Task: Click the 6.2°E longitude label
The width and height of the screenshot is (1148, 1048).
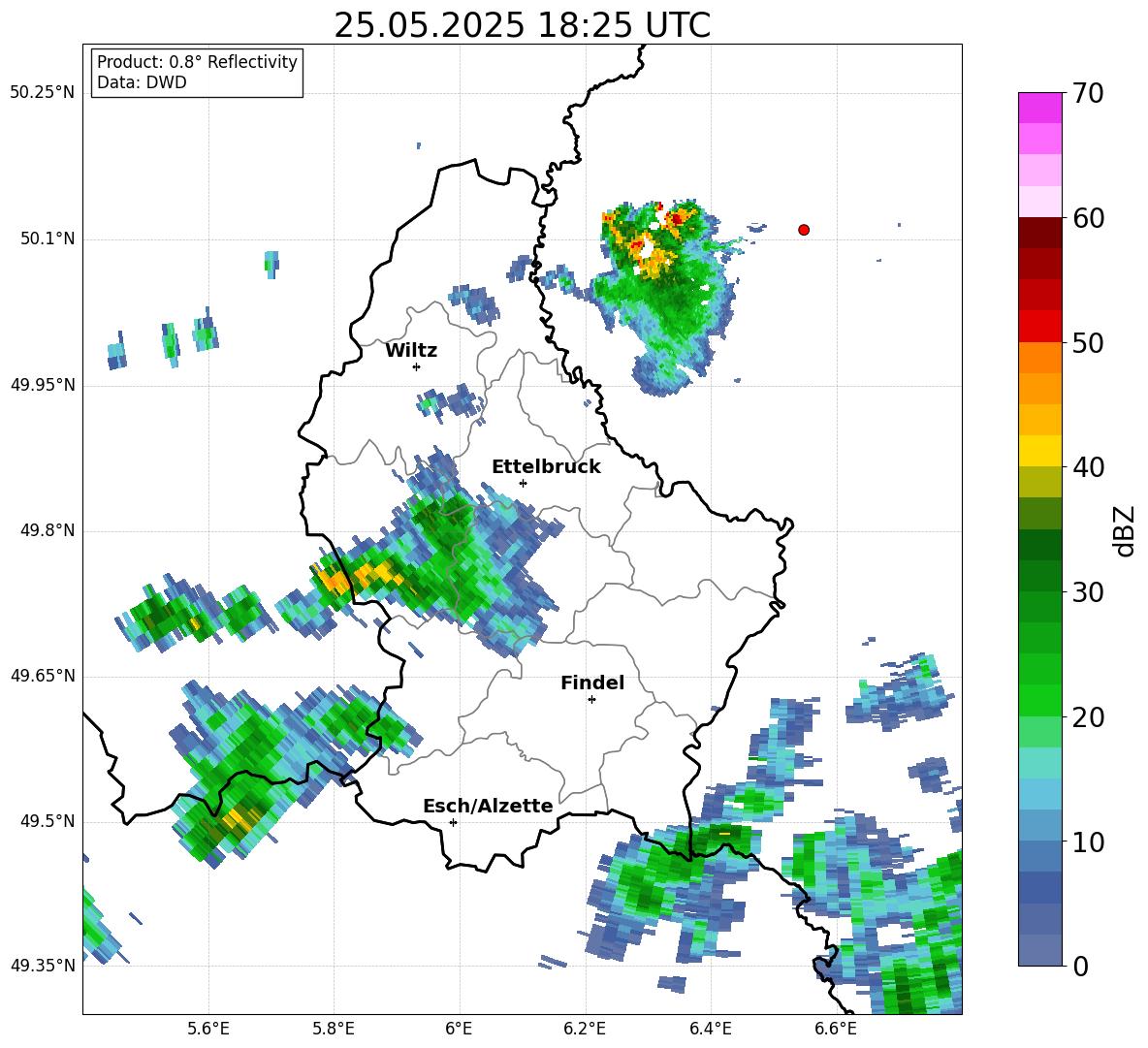Action: tap(585, 1029)
